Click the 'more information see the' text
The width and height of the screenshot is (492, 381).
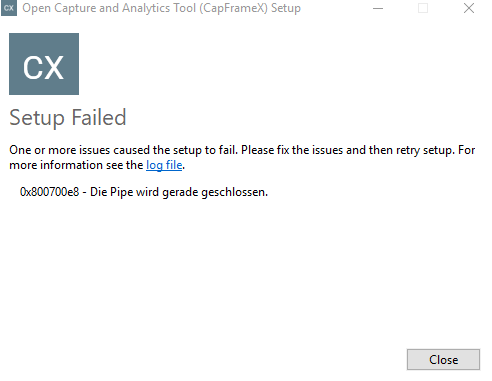point(76,165)
